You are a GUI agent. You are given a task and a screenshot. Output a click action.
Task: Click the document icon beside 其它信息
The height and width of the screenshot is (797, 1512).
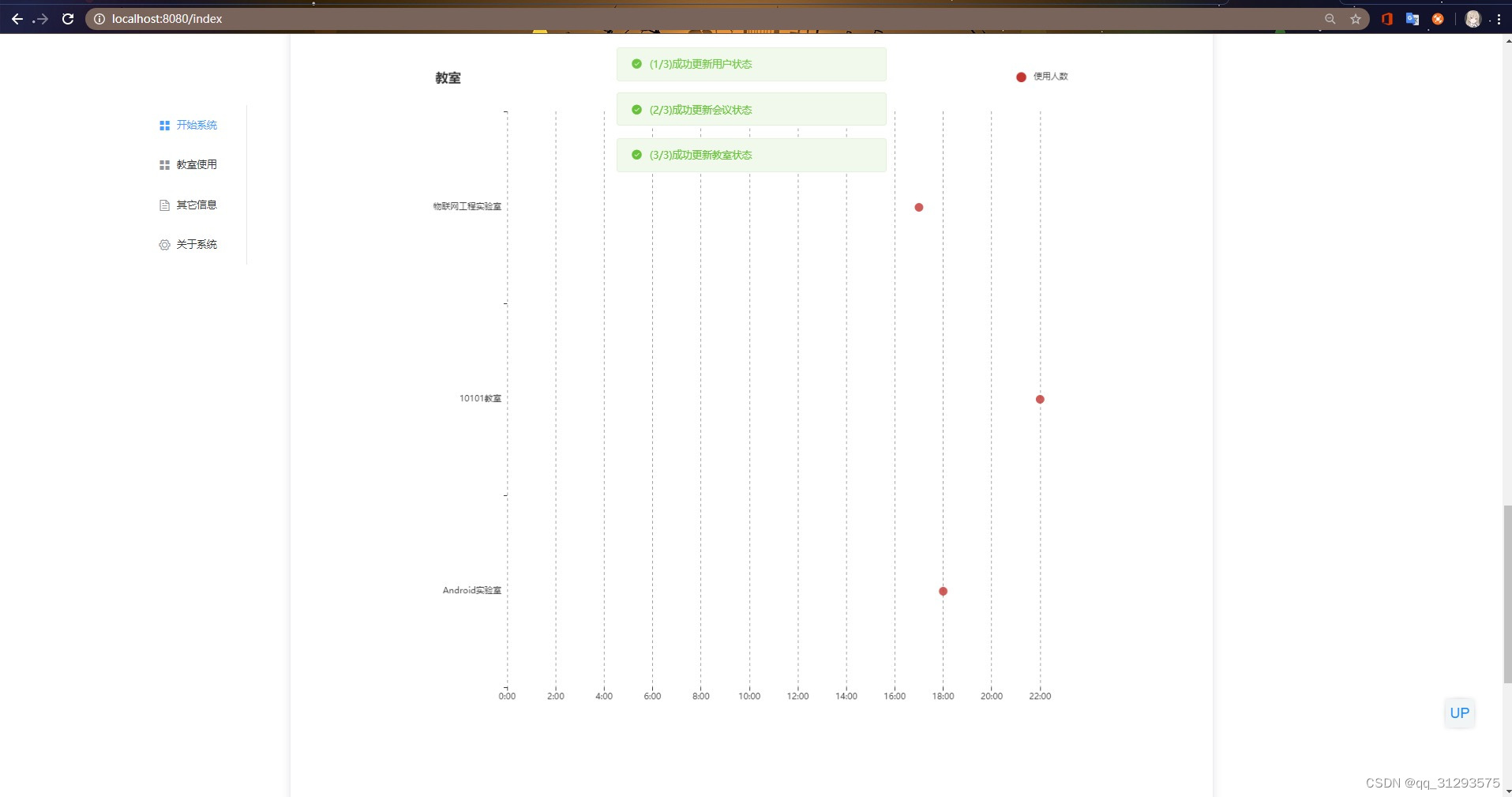[x=164, y=205]
